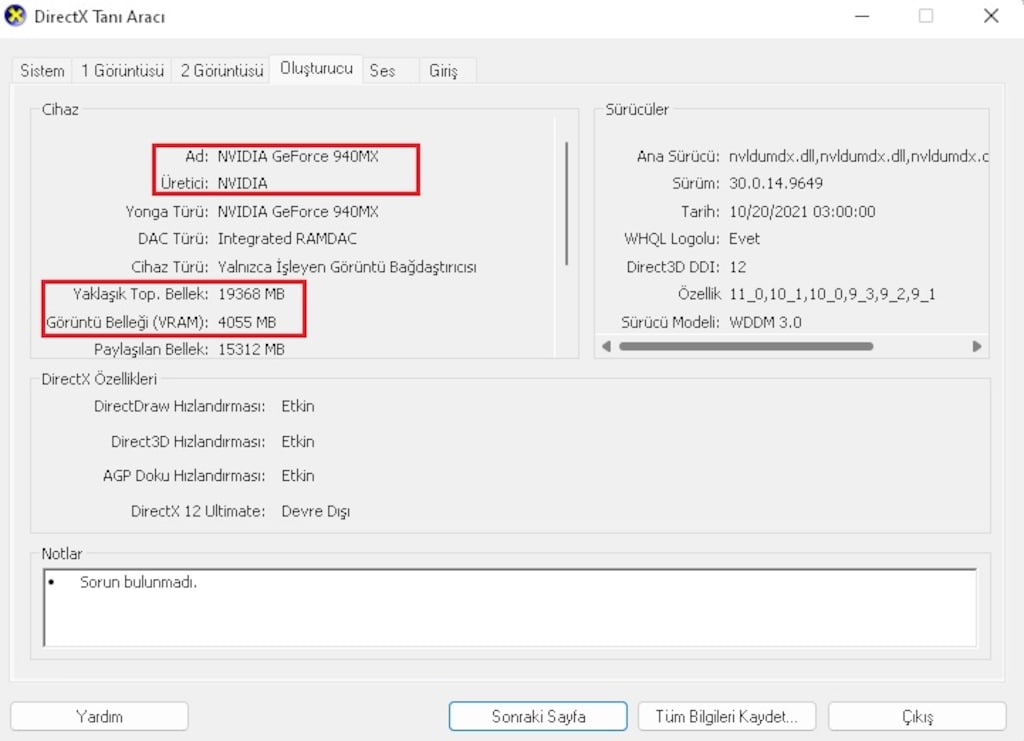The height and width of the screenshot is (741, 1024).
Task: Click the Çıkış button
Action: 917,716
